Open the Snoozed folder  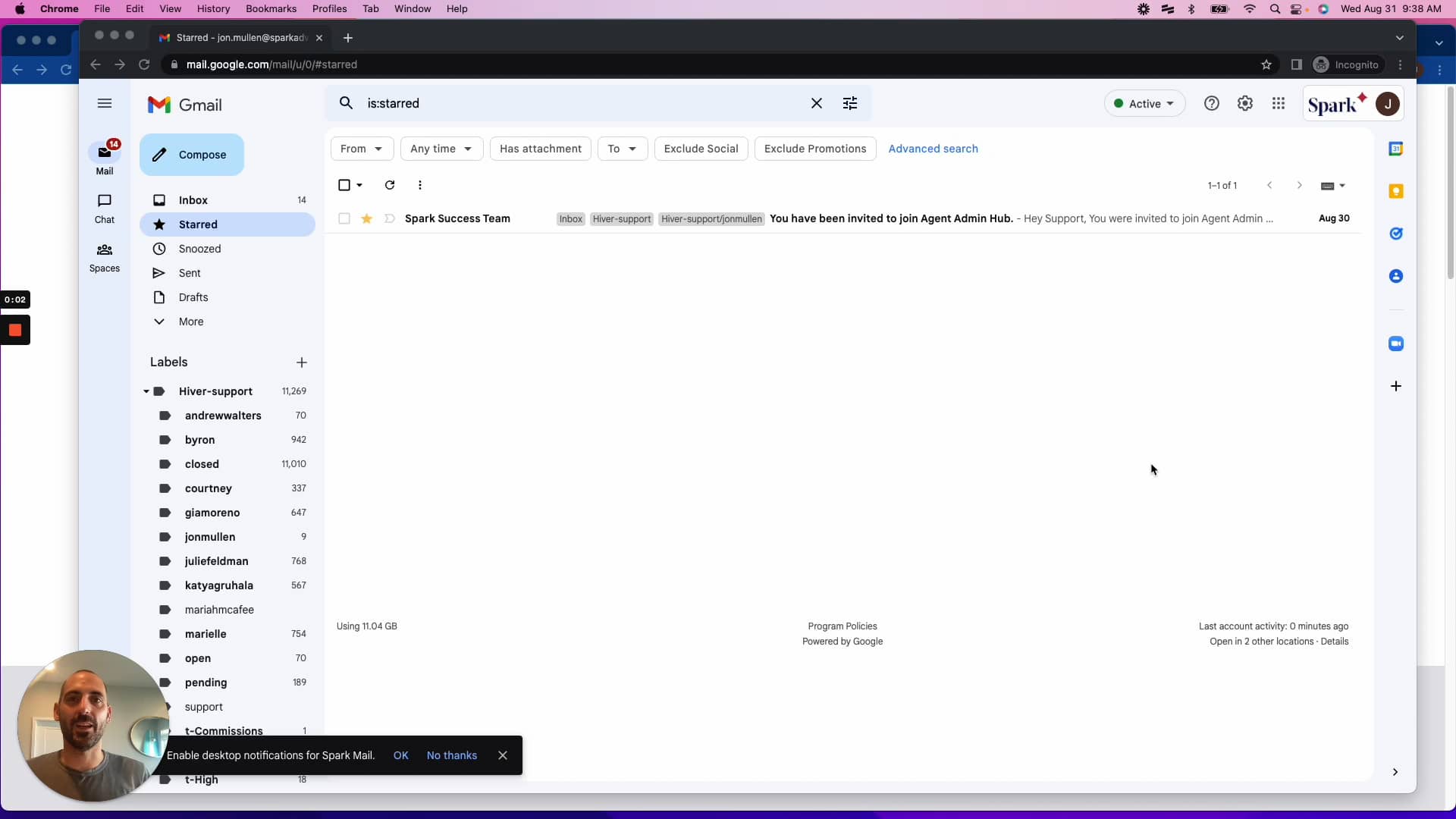(x=227, y=249)
